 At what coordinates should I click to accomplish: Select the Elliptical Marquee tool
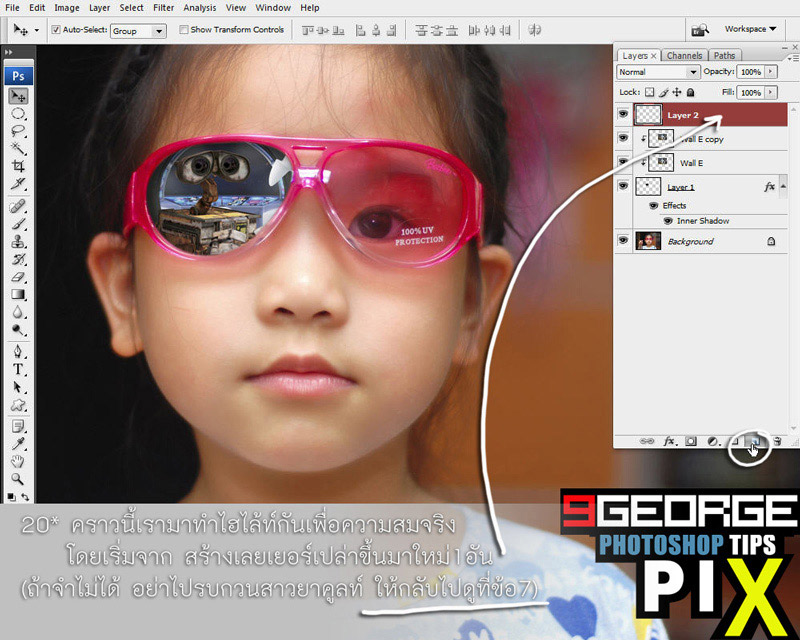pyautogui.click(x=18, y=113)
